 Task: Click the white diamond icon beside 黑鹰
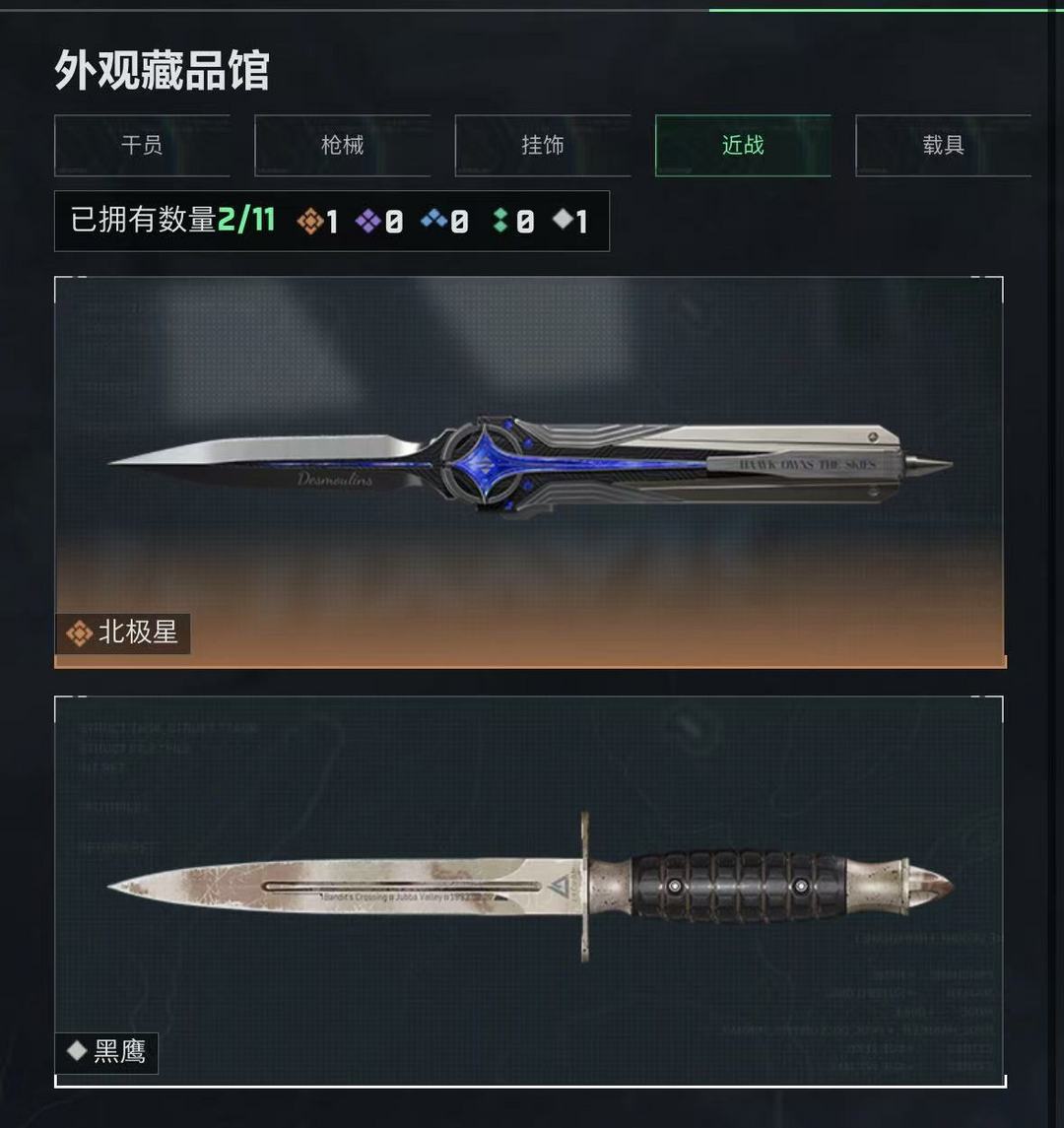coord(76,1051)
